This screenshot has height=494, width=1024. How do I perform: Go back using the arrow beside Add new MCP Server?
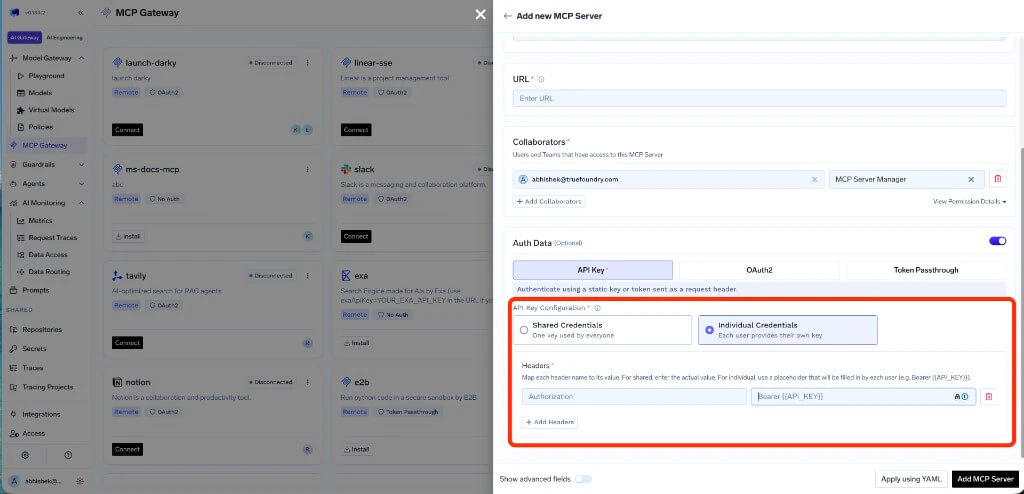(507, 16)
